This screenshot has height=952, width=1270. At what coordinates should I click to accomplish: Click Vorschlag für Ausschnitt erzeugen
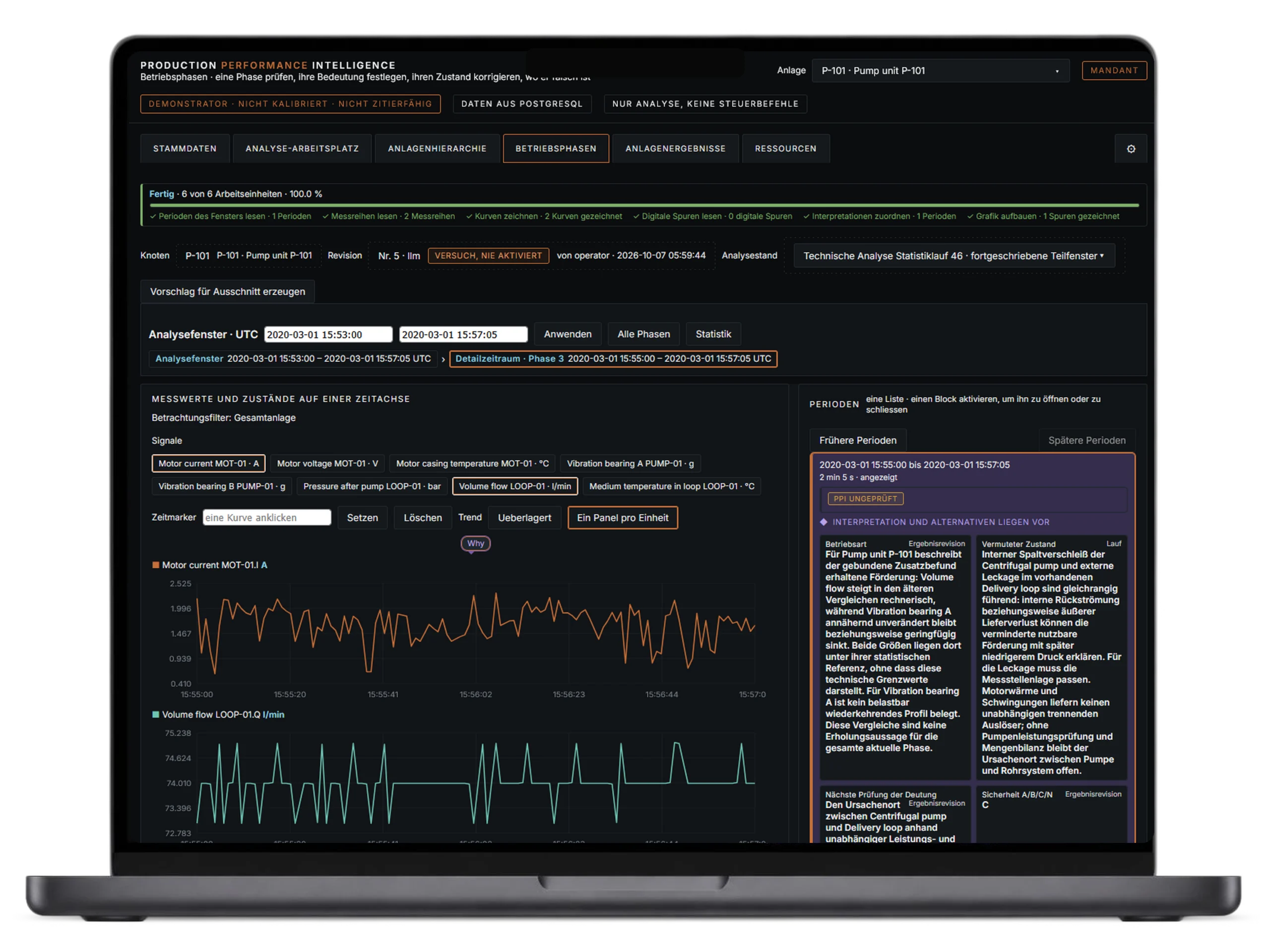(x=227, y=292)
